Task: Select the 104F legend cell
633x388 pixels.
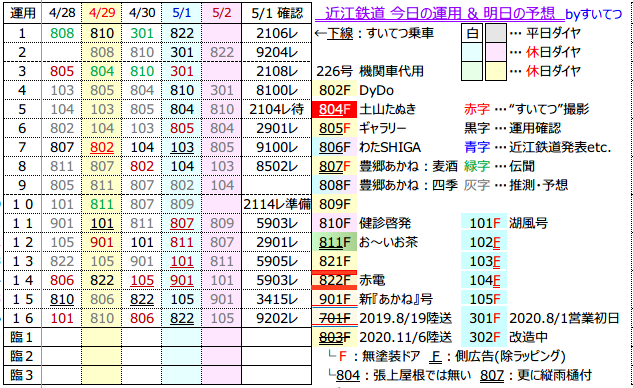Action: coord(484,280)
